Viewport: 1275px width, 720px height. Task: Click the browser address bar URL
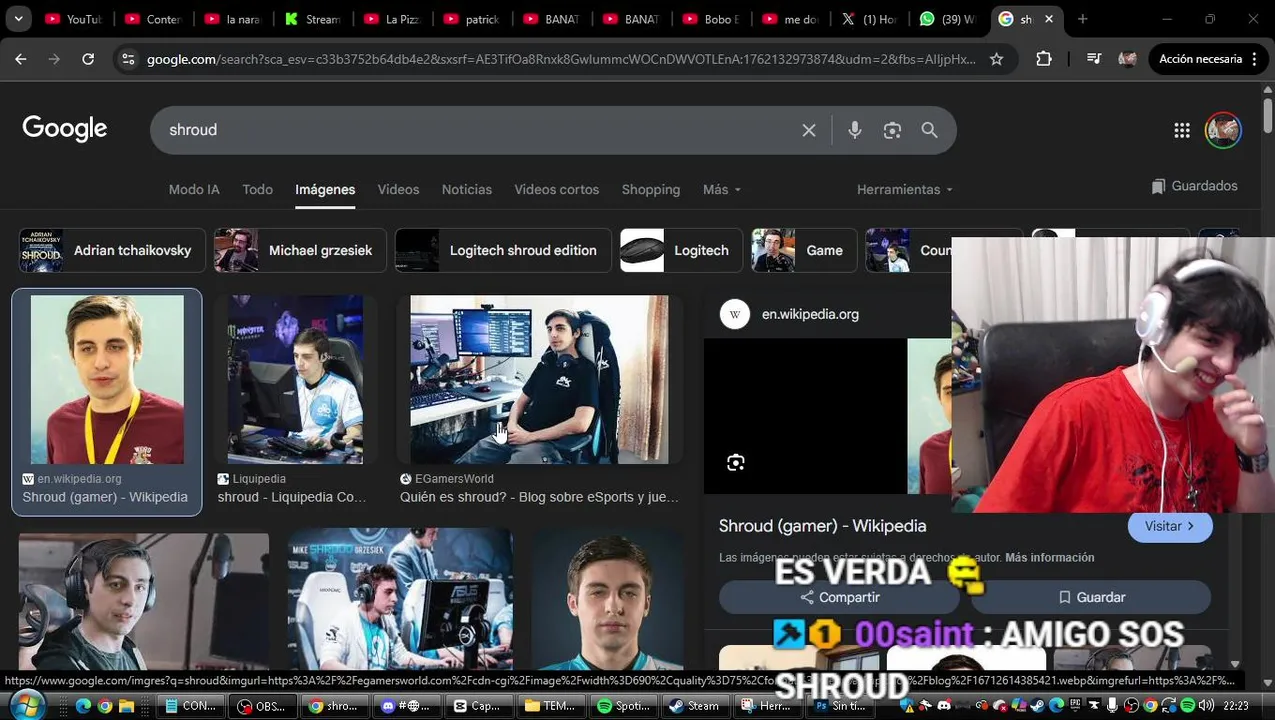click(560, 59)
